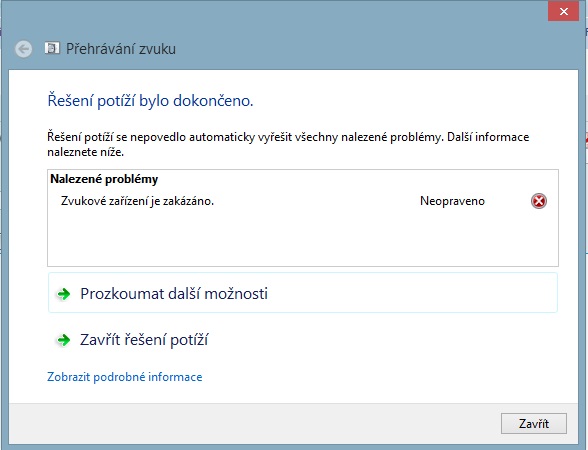
Task: Click the 'Nalezené problémy' heading
Action: point(104,179)
